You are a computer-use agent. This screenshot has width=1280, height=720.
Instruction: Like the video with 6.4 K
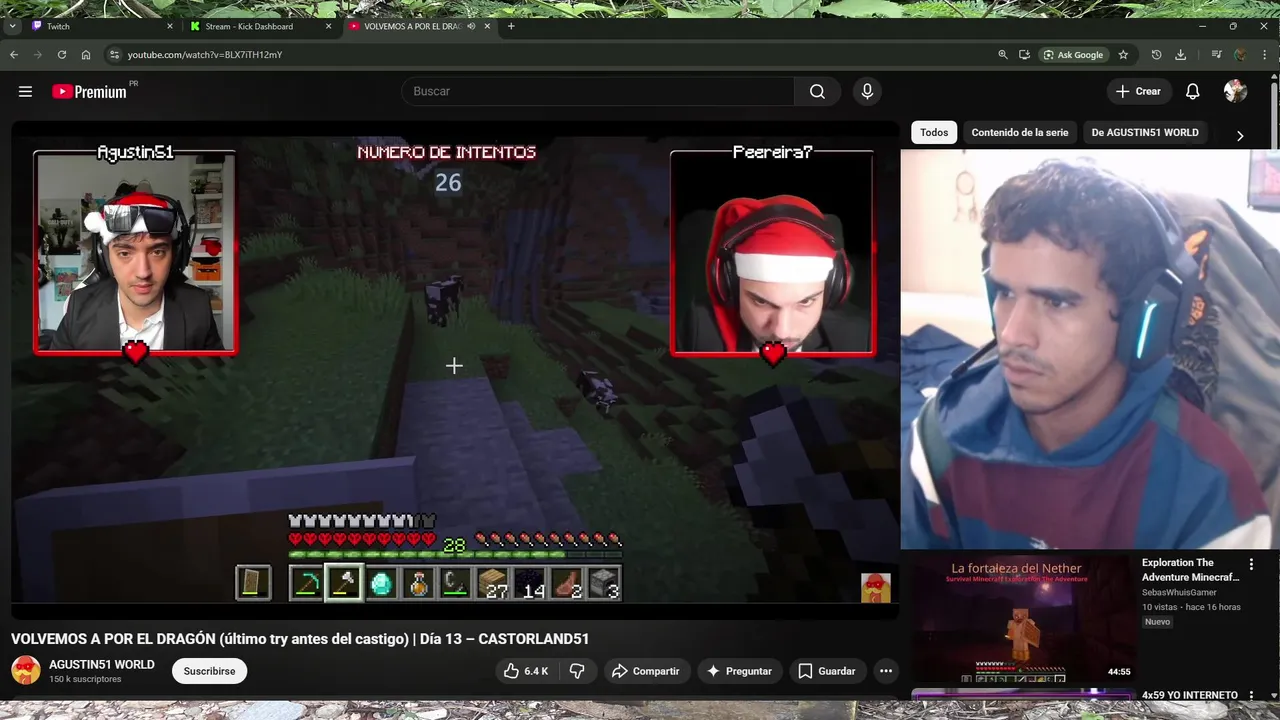click(x=526, y=671)
